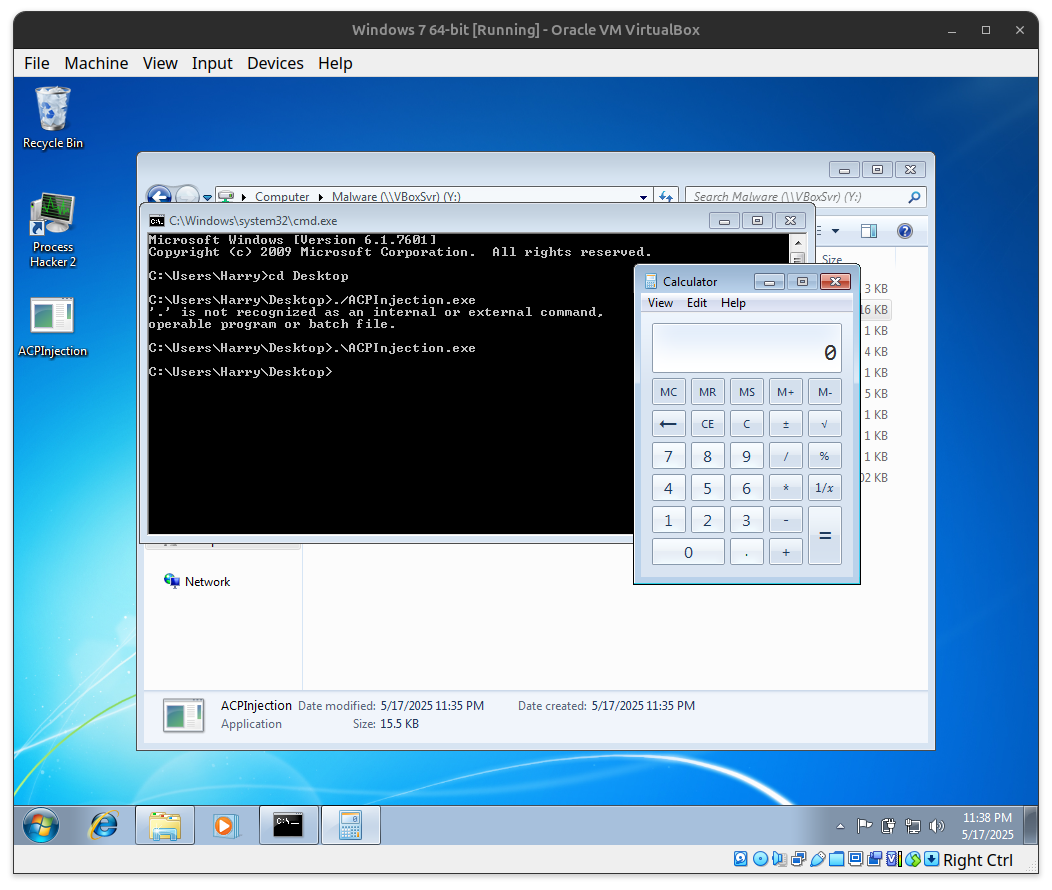
Task: Click cmd window scrollbar up arrow
Action: (798, 242)
